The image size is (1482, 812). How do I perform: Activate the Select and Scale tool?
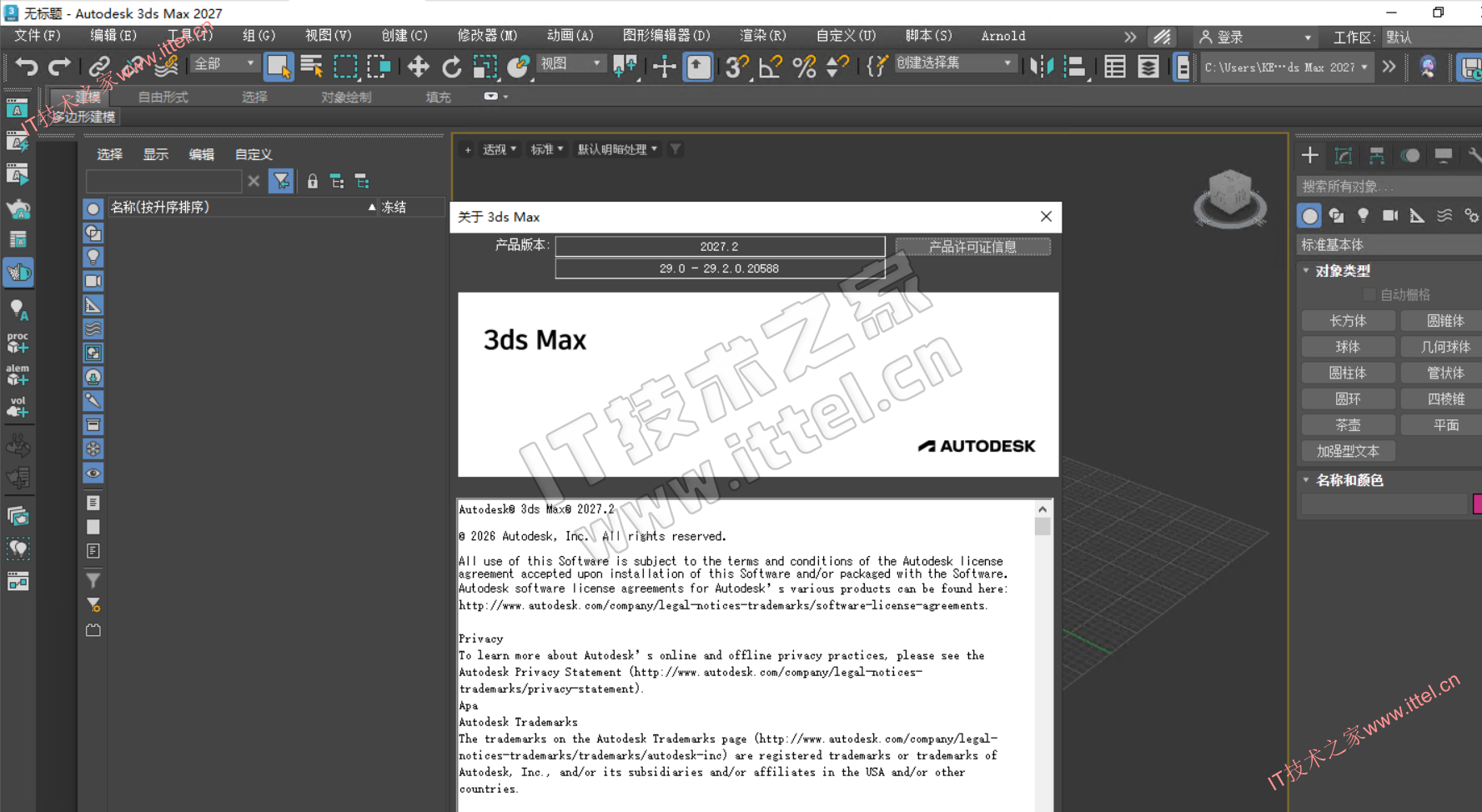(x=485, y=66)
